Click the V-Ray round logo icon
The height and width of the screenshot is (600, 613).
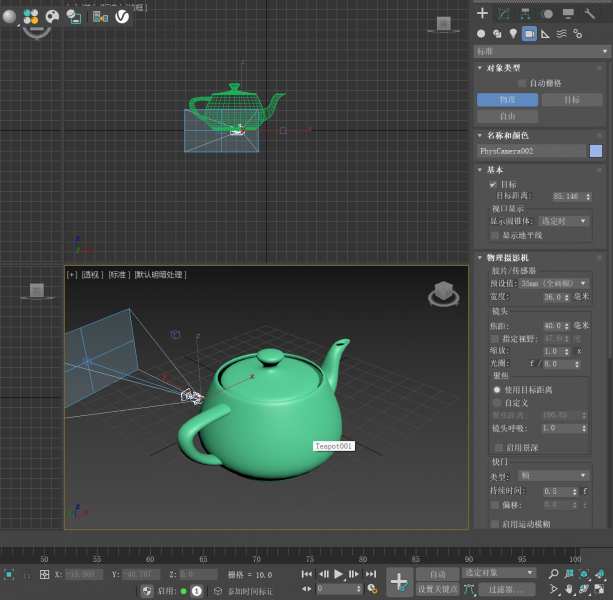(122, 16)
